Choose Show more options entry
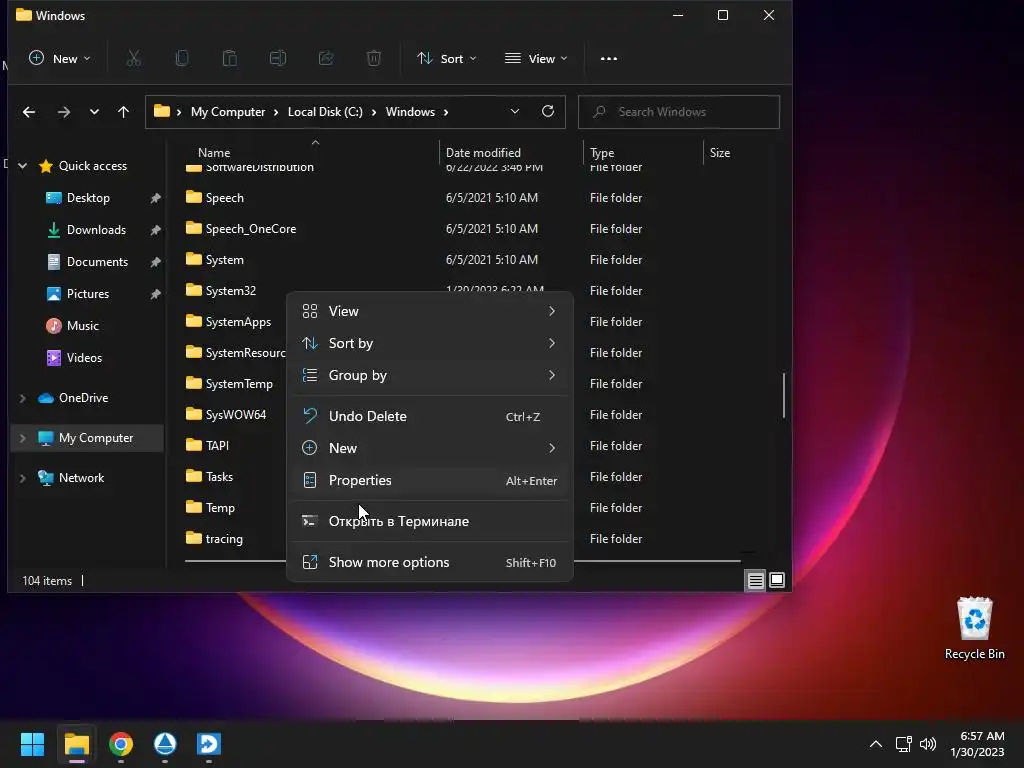The image size is (1024, 768). pos(430,562)
